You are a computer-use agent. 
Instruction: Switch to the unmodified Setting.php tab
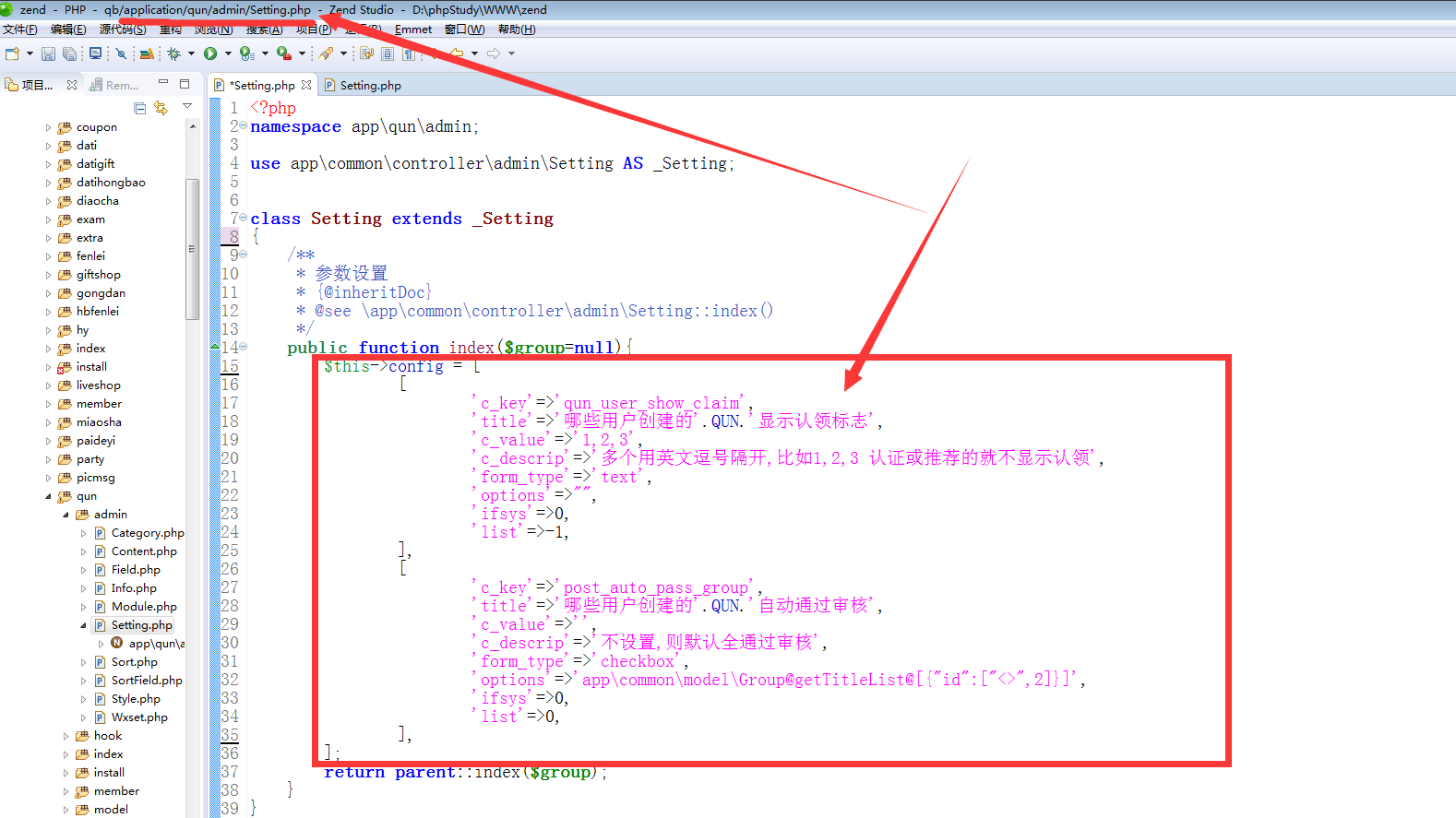click(x=369, y=86)
